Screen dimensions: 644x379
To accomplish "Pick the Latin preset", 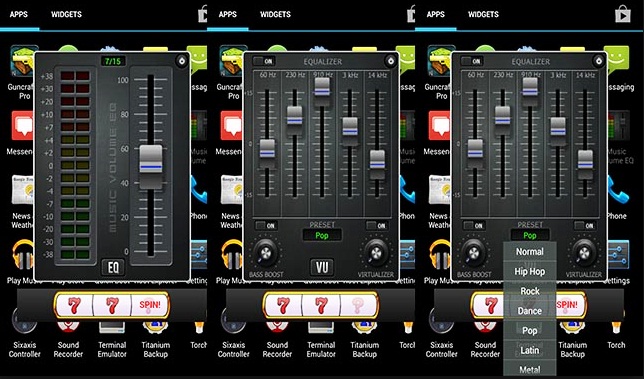I will coord(530,350).
